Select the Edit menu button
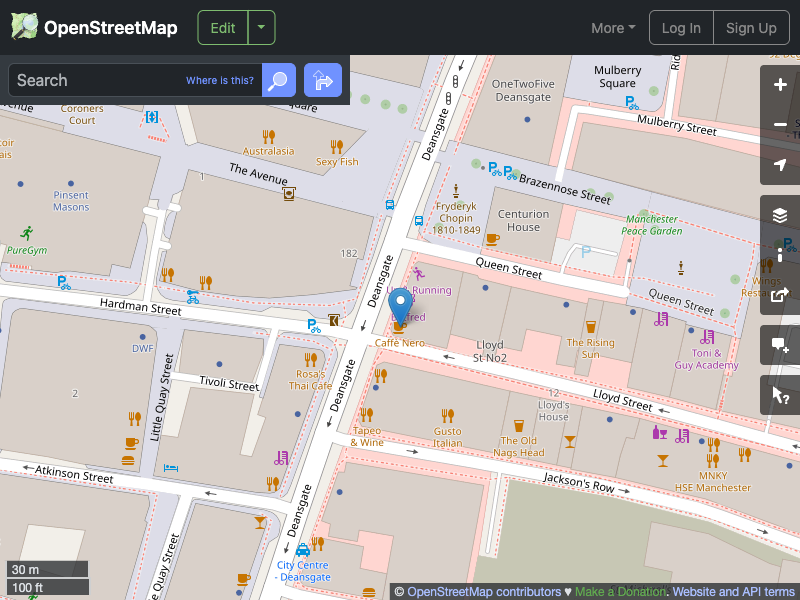Viewport: 800px width, 600px height. pos(222,27)
